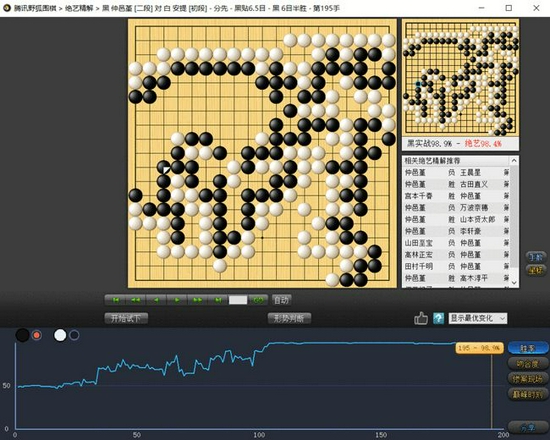Maximize the window
The height and width of the screenshot is (440, 550).
point(509,8)
